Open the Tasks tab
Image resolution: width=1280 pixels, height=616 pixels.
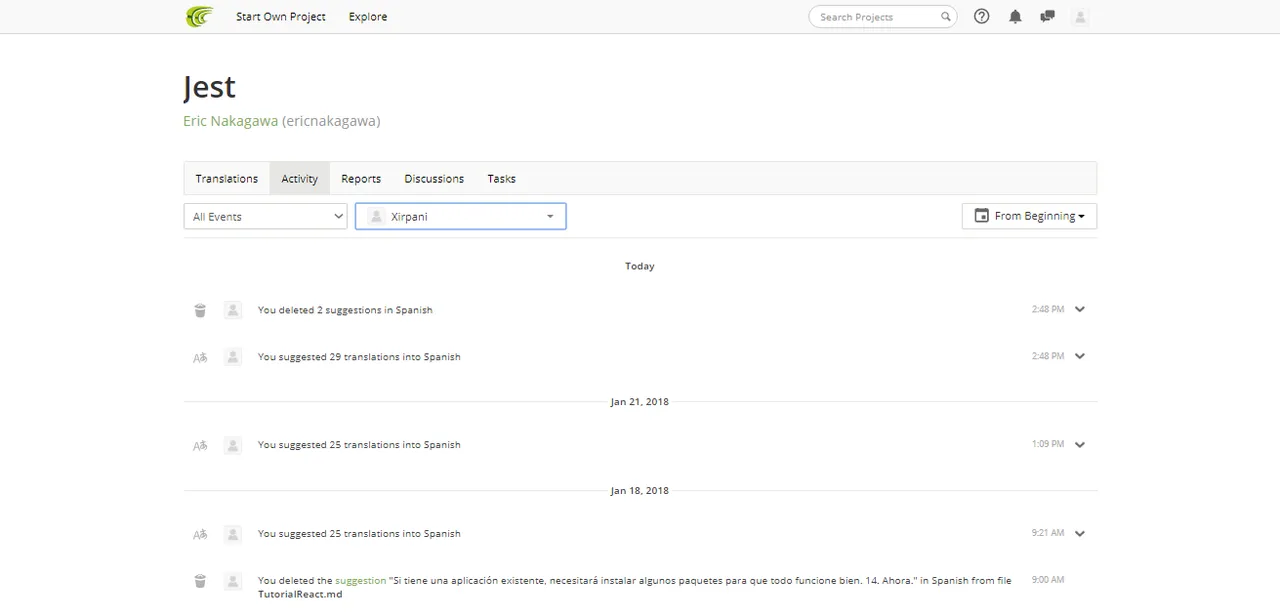(x=502, y=179)
